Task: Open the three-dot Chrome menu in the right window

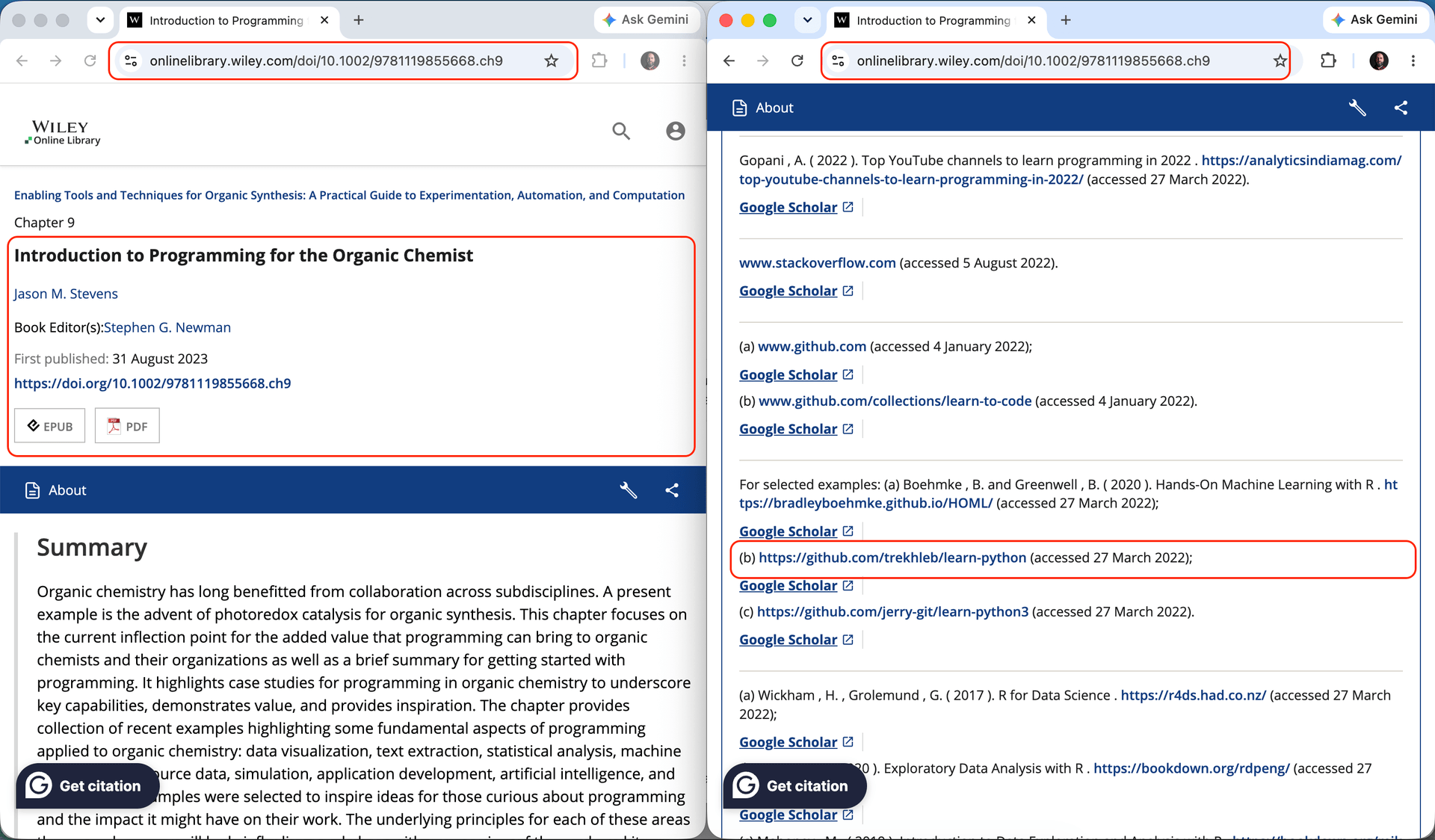Action: [x=1413, y=61]
